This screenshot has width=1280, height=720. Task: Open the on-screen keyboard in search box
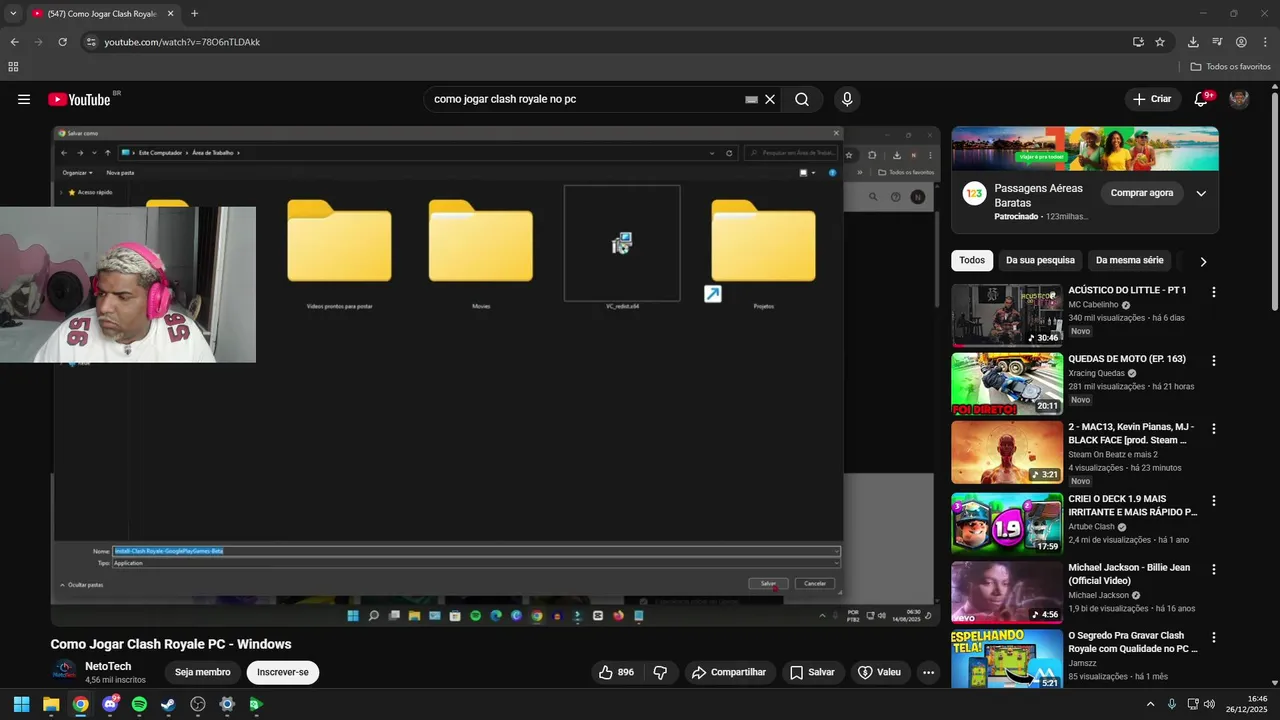[x=751, y=99]
